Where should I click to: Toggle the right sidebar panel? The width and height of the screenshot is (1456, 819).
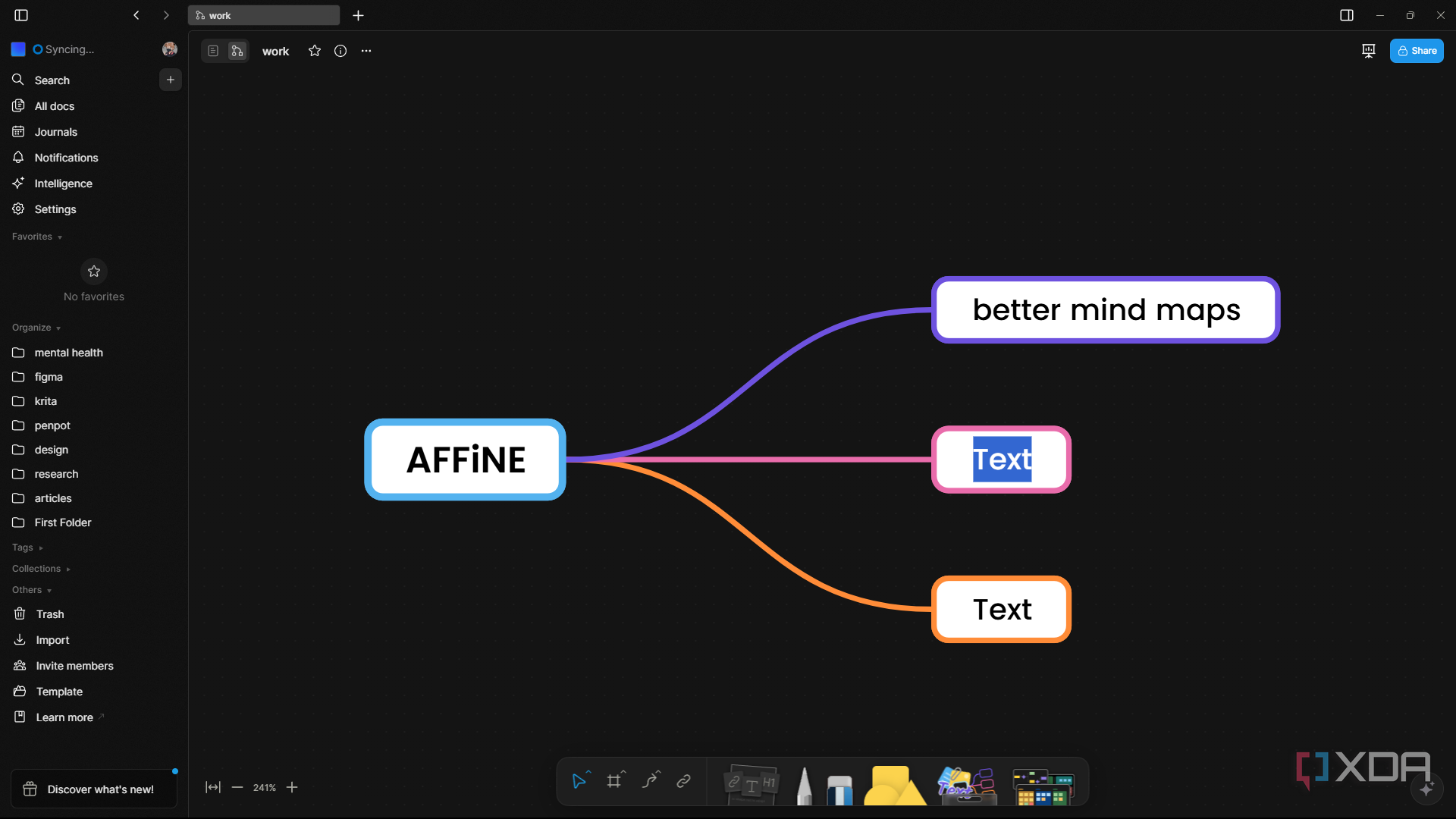[1347, 15]
